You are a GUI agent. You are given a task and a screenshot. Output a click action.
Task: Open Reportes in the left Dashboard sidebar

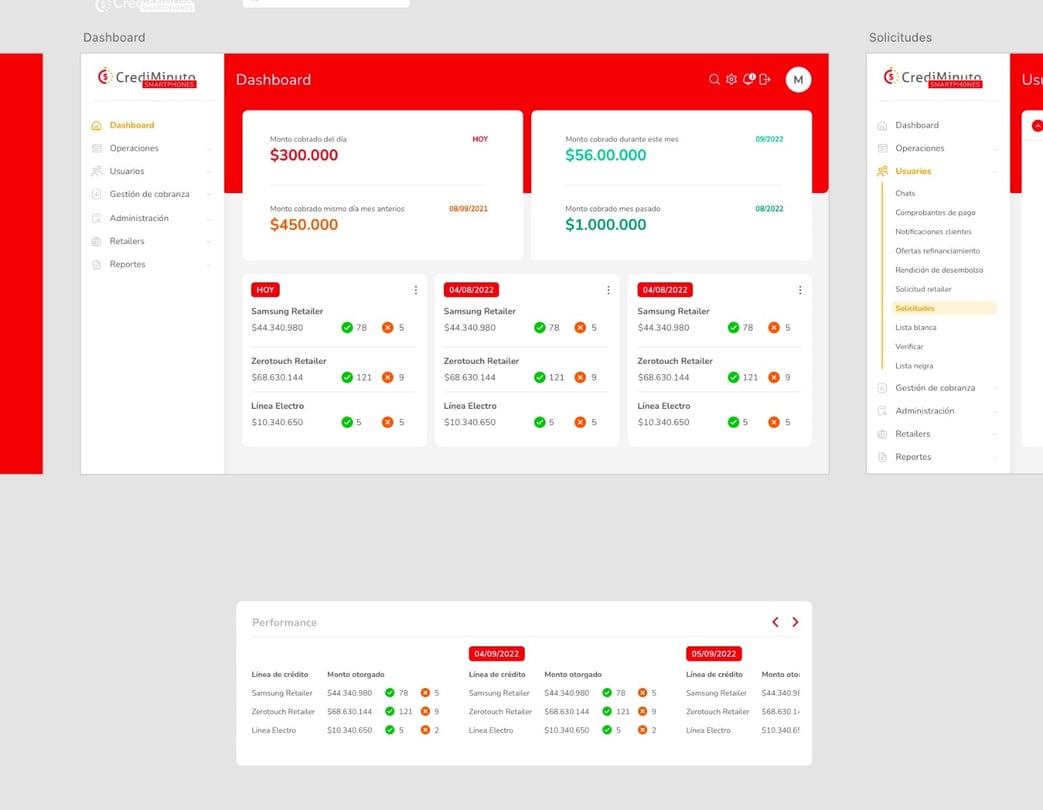pos(127,264)
